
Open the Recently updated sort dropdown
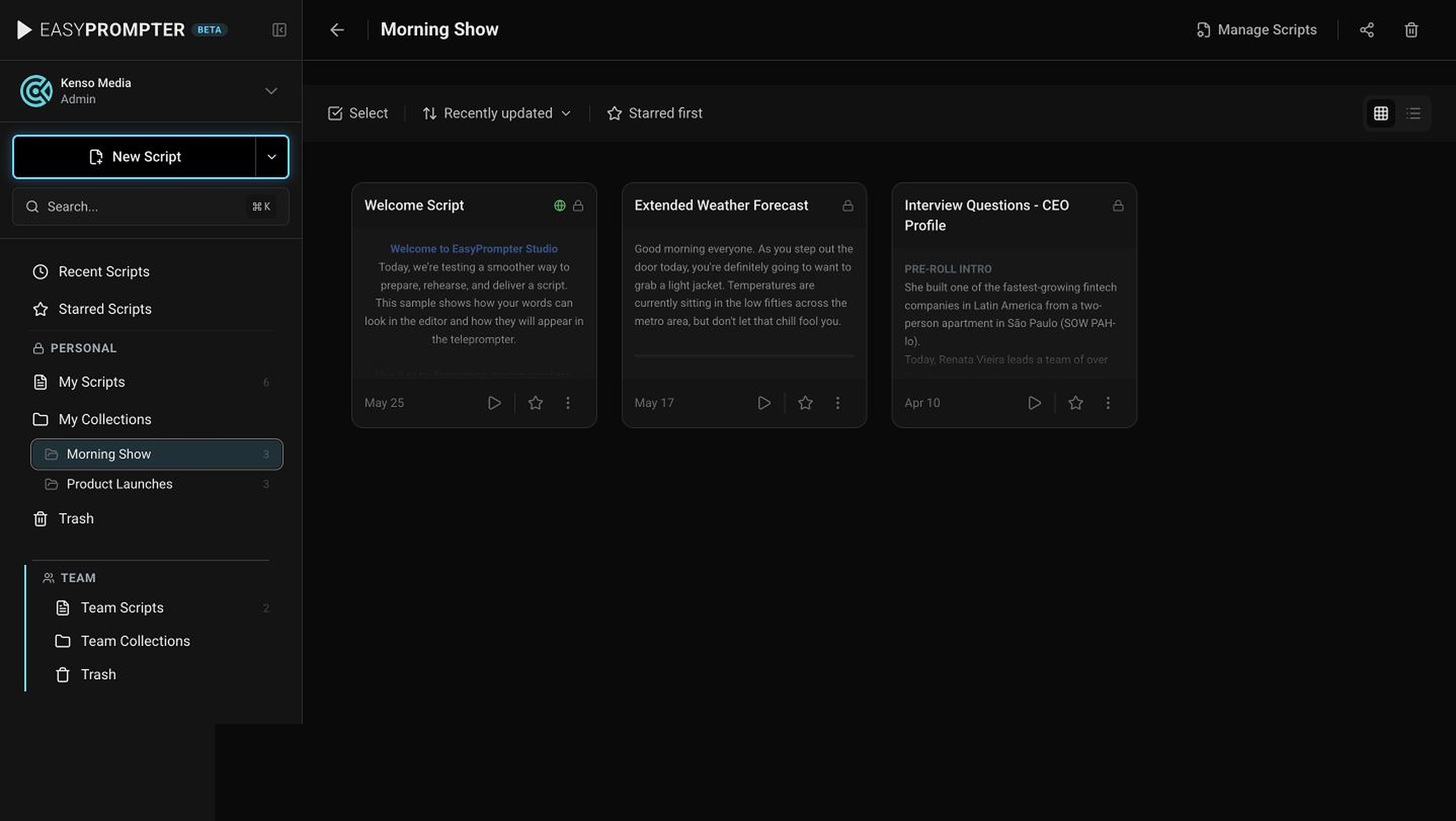coord(497,113)
